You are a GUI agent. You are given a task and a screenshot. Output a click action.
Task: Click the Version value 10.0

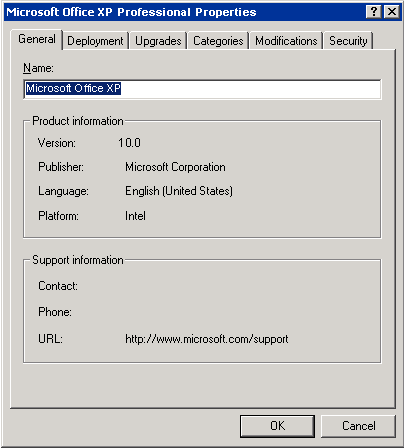129,143
